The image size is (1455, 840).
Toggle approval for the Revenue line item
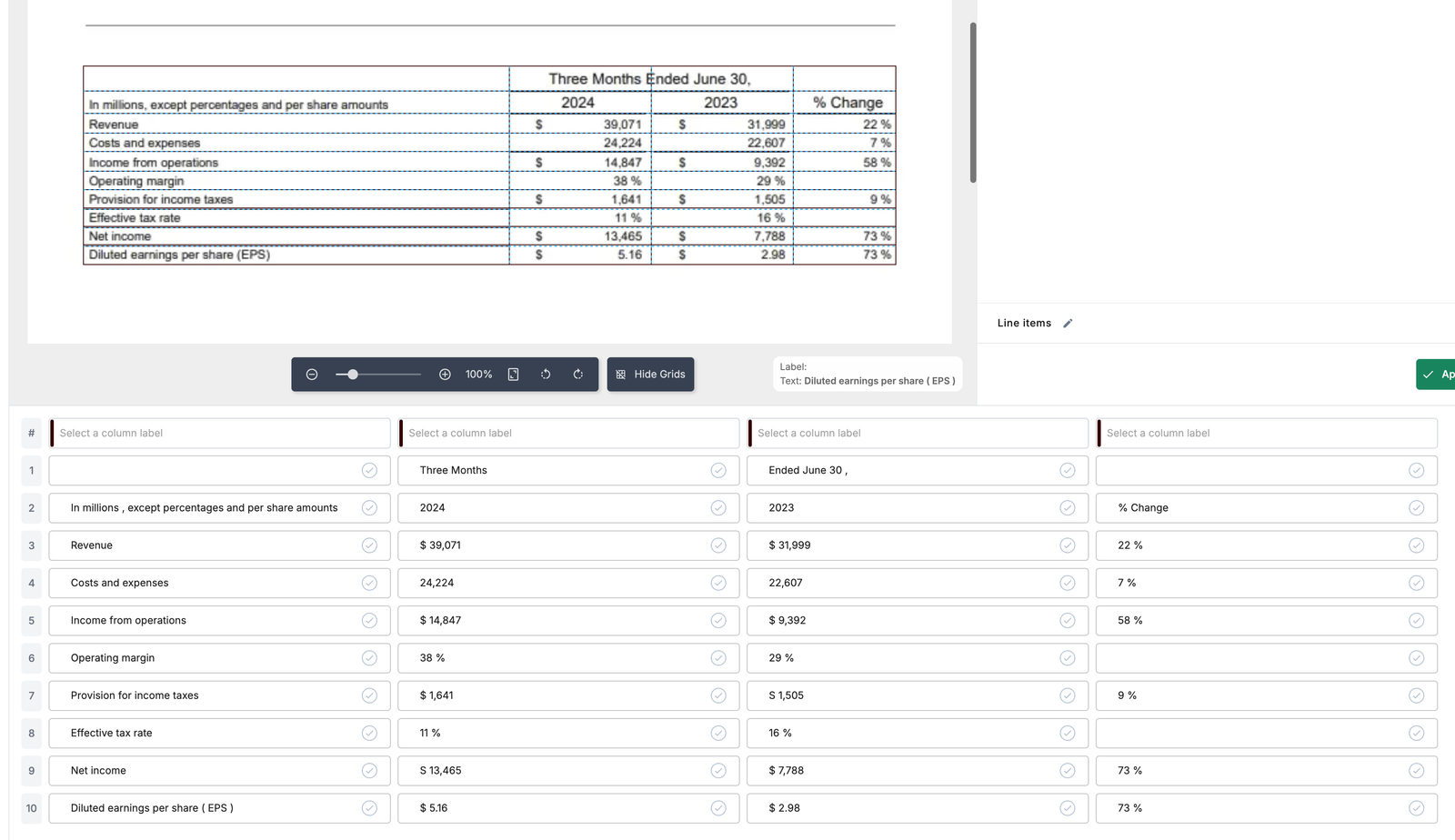click(x=370, y=545)
